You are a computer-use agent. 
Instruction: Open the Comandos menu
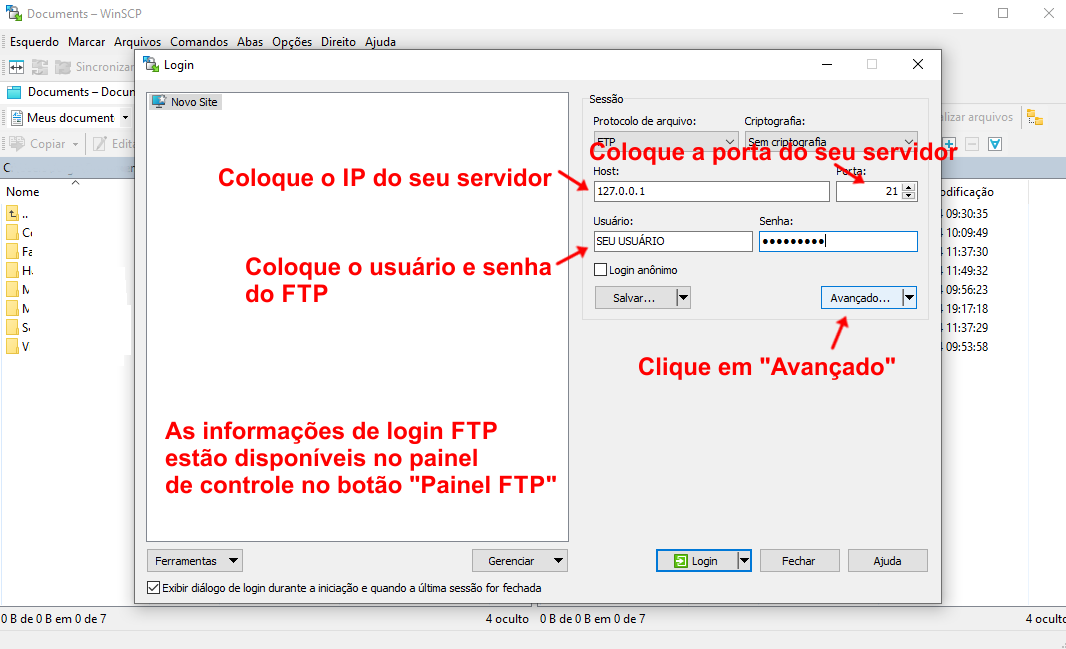coord(199,42)
